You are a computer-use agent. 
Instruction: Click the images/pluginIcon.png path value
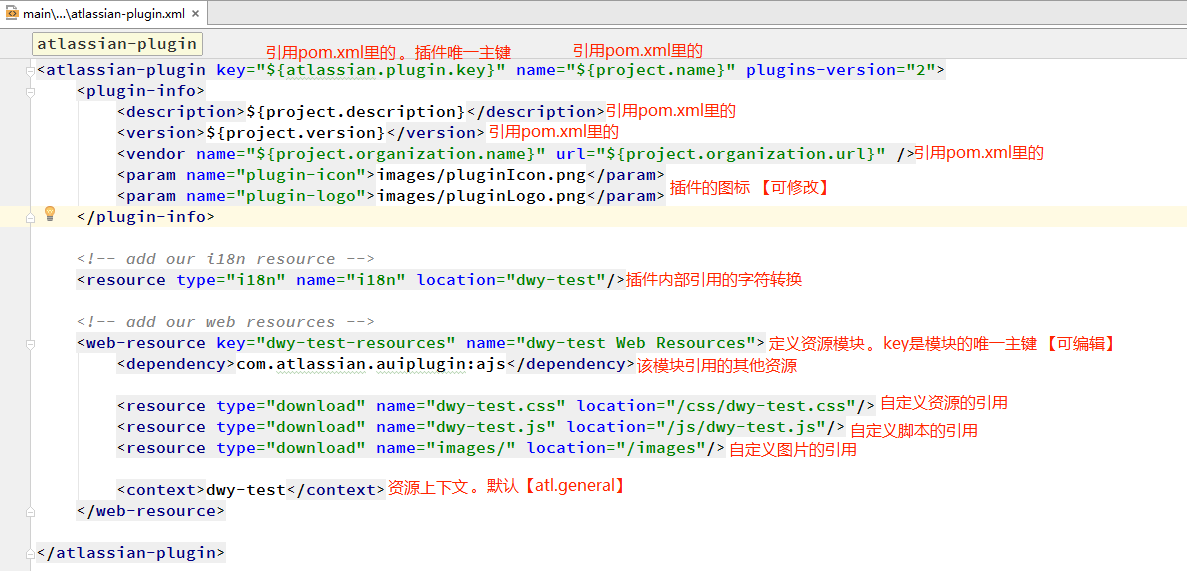(480, 175)
